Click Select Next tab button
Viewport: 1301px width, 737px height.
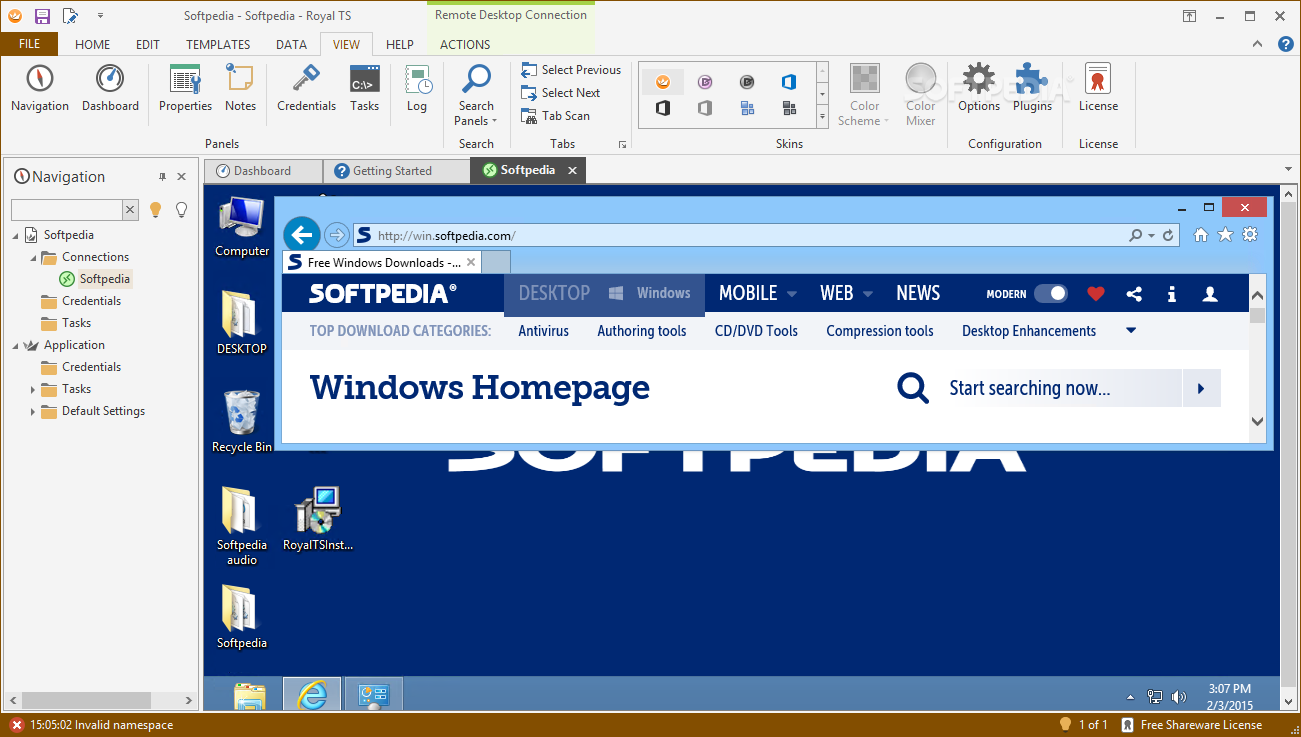pos(561,93)
